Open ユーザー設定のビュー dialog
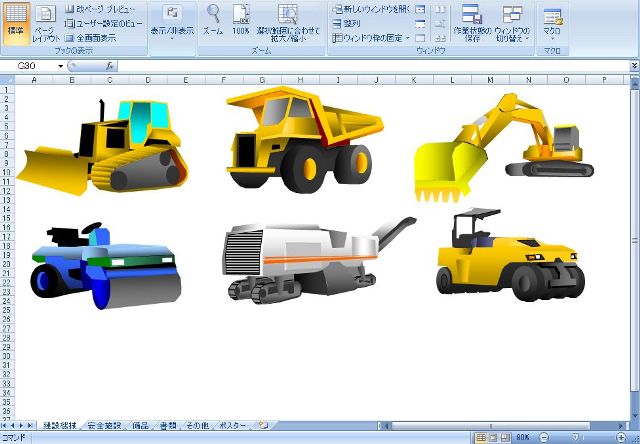640x444 pixels. coord(104,24)
